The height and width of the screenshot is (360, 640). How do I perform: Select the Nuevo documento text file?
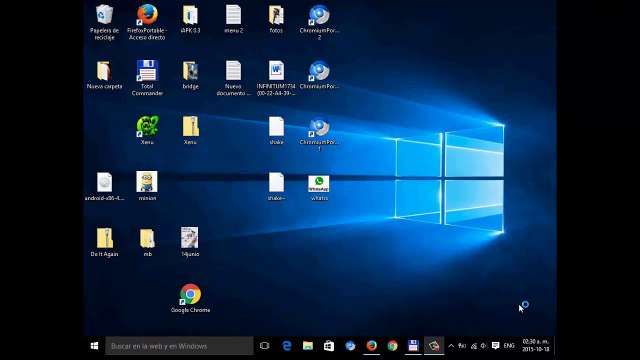pyautogui.click(x=233, y=78)
